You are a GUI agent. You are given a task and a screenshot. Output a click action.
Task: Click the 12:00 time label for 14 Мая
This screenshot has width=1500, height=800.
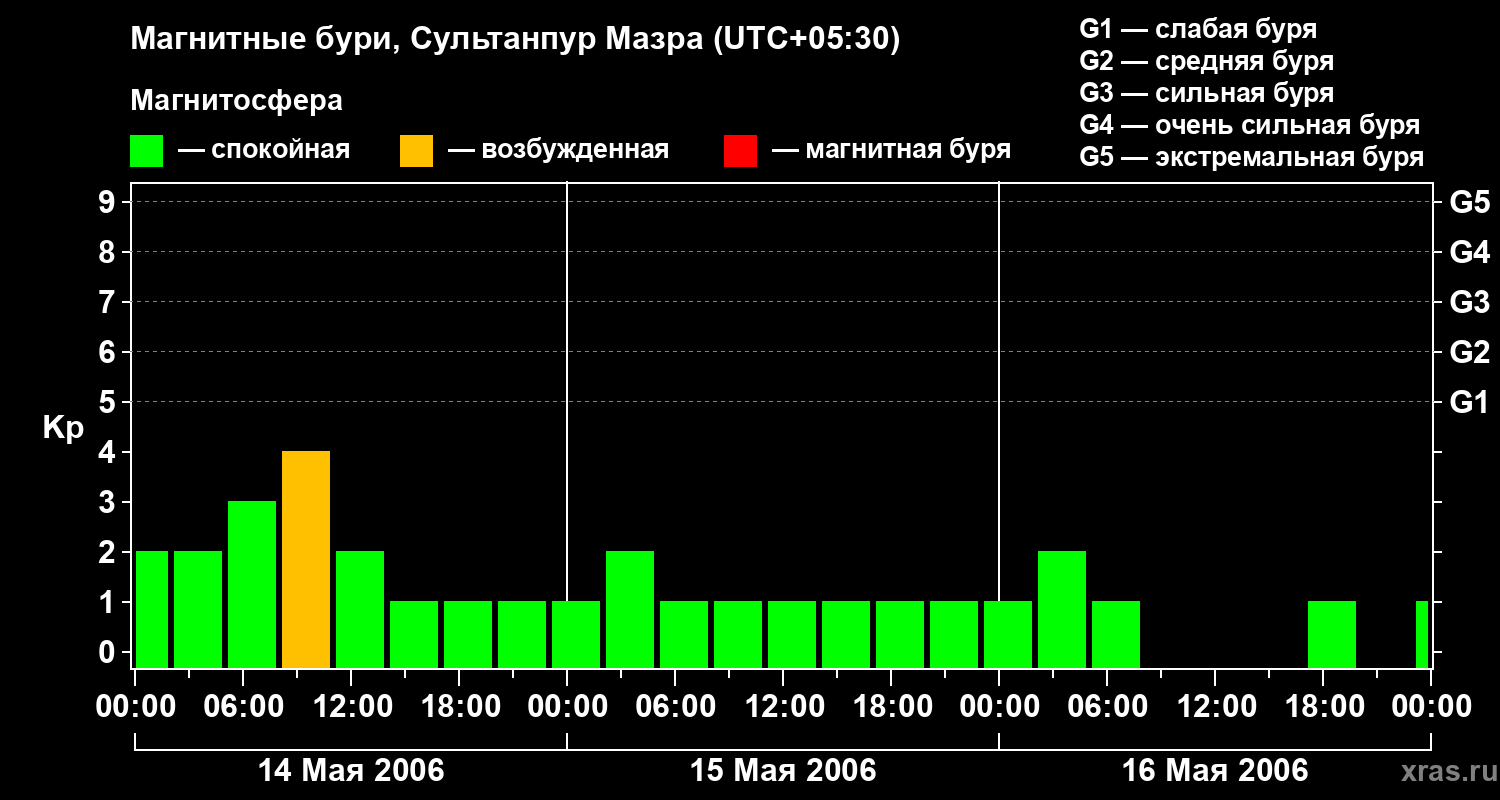click(x=351, y=707)
